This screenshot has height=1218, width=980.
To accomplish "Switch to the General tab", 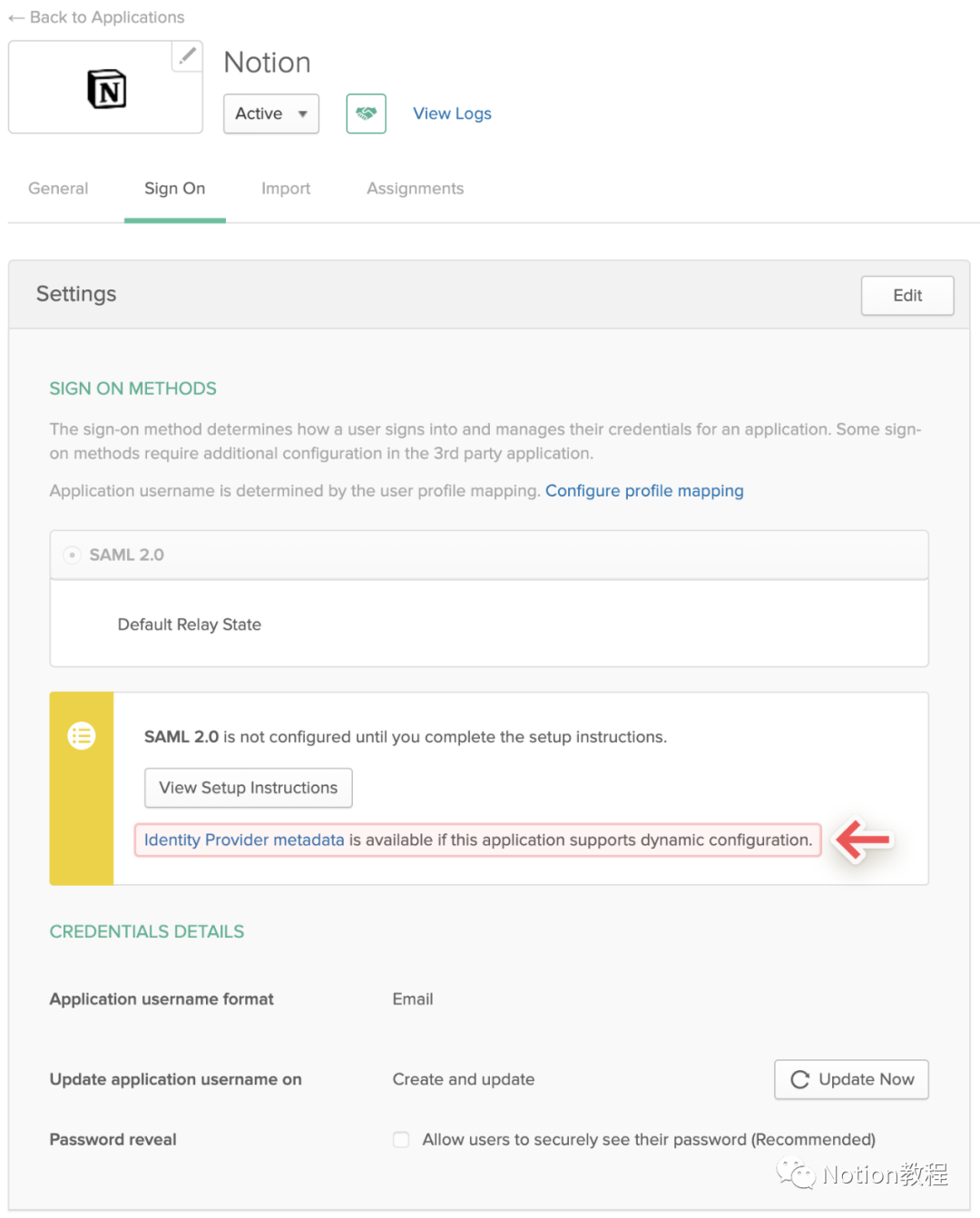I will pos(58,189).
